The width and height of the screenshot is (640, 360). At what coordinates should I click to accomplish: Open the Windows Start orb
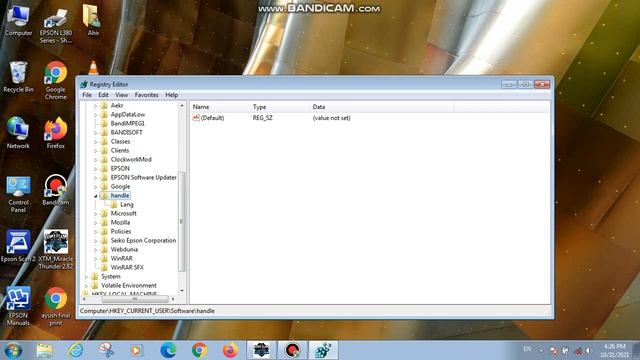click(13, 350)
